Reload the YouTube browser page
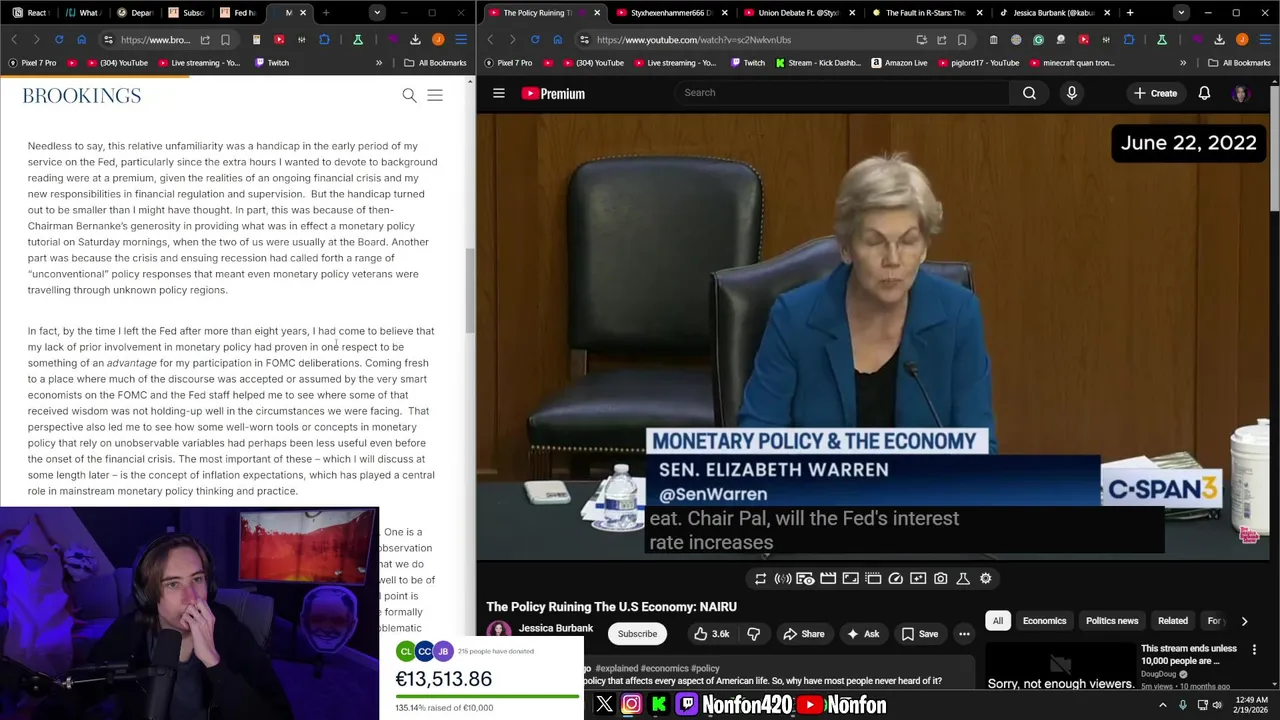 pyautogui.click(x=535, y=40)
